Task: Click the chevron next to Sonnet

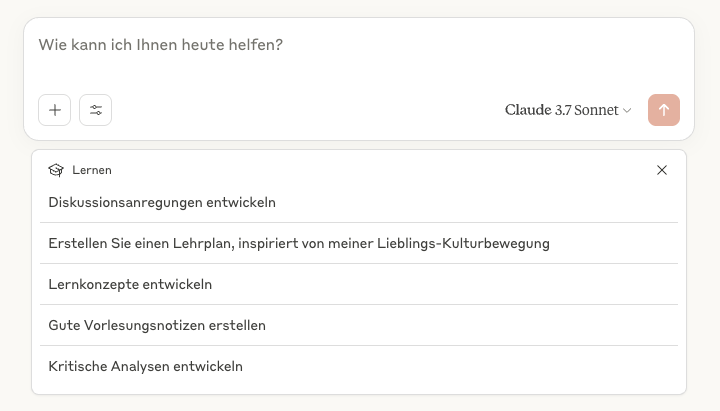Action: click(628, 111)
